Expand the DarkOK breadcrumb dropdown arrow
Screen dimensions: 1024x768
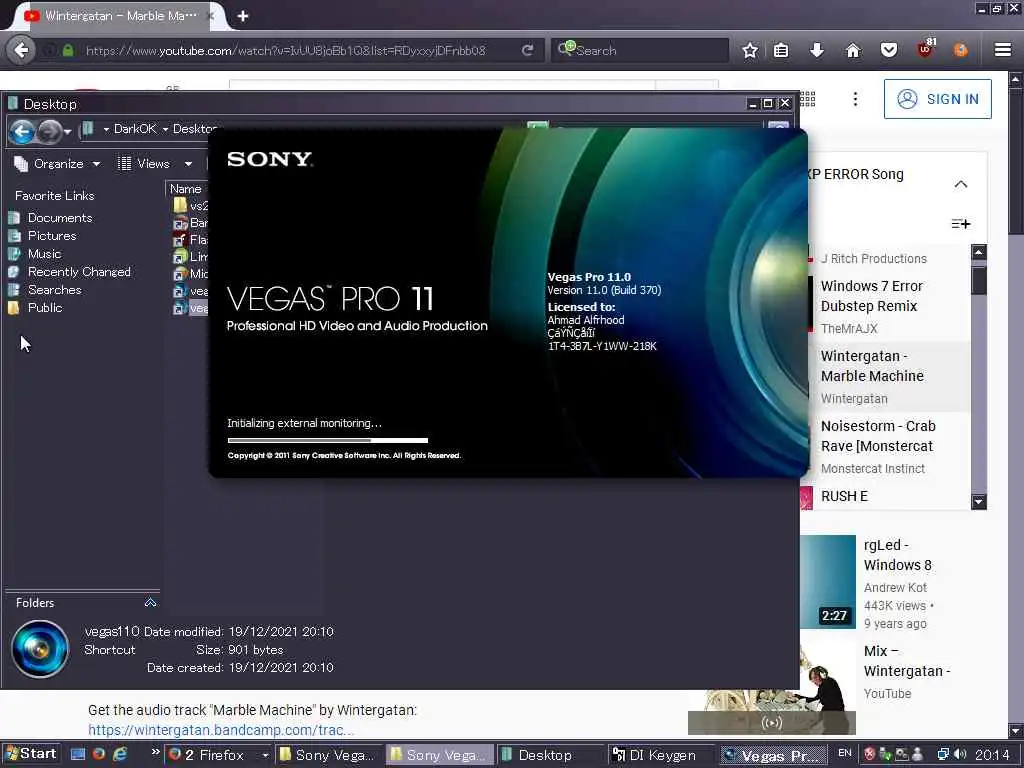[165, 129]
